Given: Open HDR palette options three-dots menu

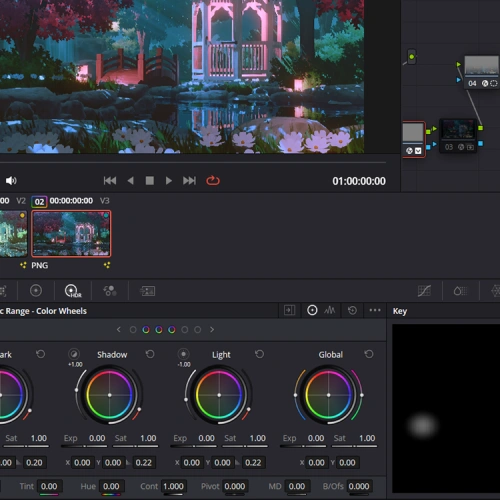Looking at the screenshot, I should click(x=375, y=310).
